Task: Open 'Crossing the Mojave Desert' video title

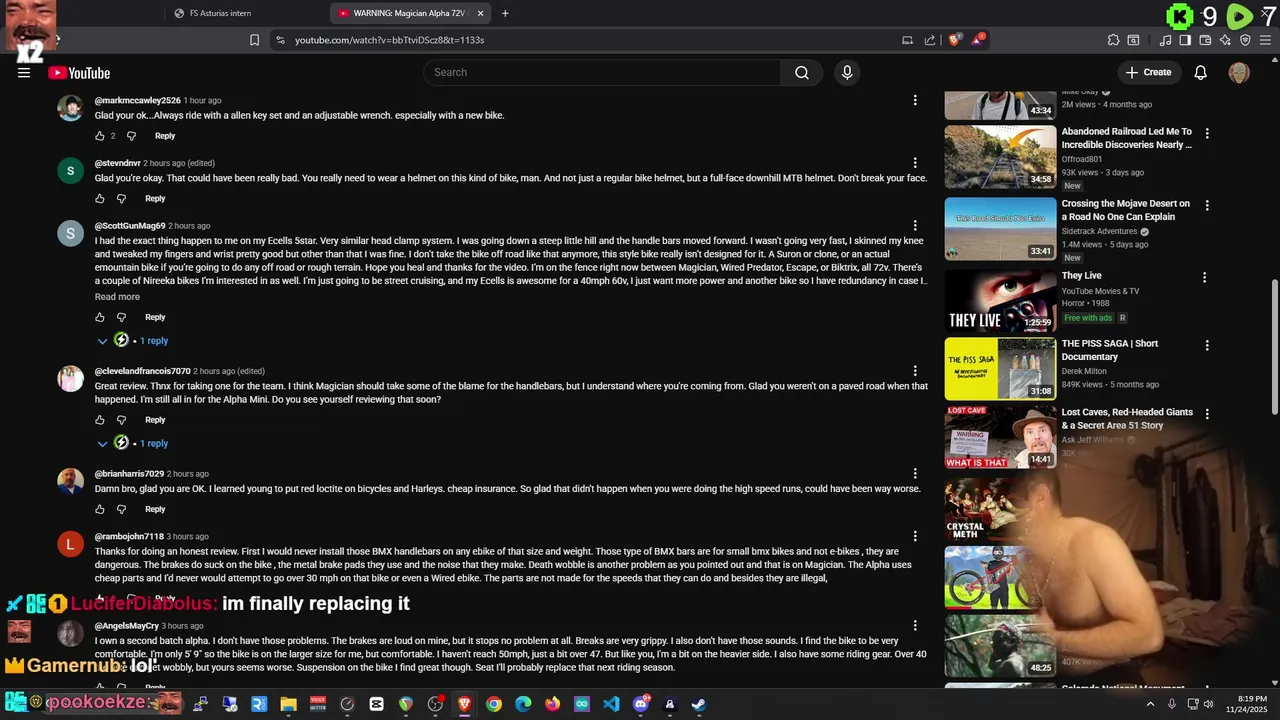Action: pos(1126,210)
